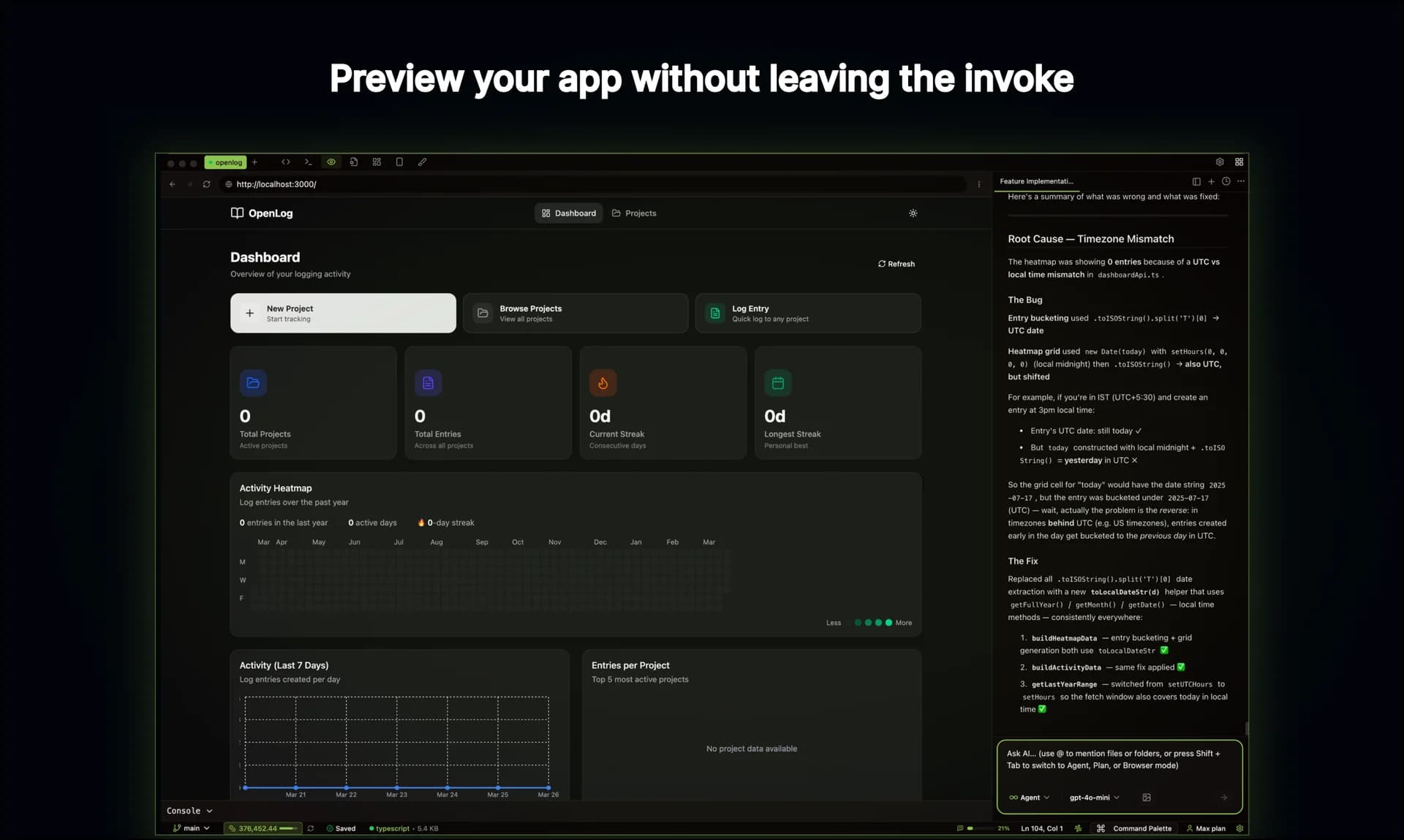This screenshot has width=1404, height=840.
Task: Click the Refresh button on the Dashboard
Action: point(896,263)
